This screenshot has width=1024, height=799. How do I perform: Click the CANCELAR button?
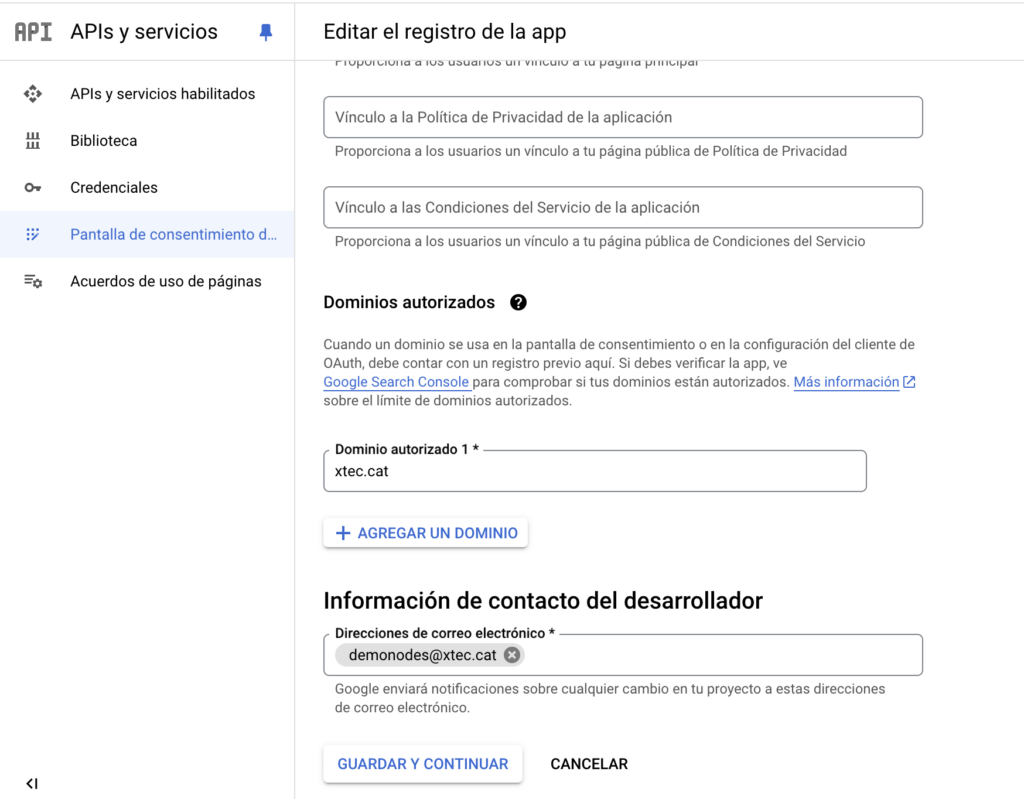pos(589,764)
